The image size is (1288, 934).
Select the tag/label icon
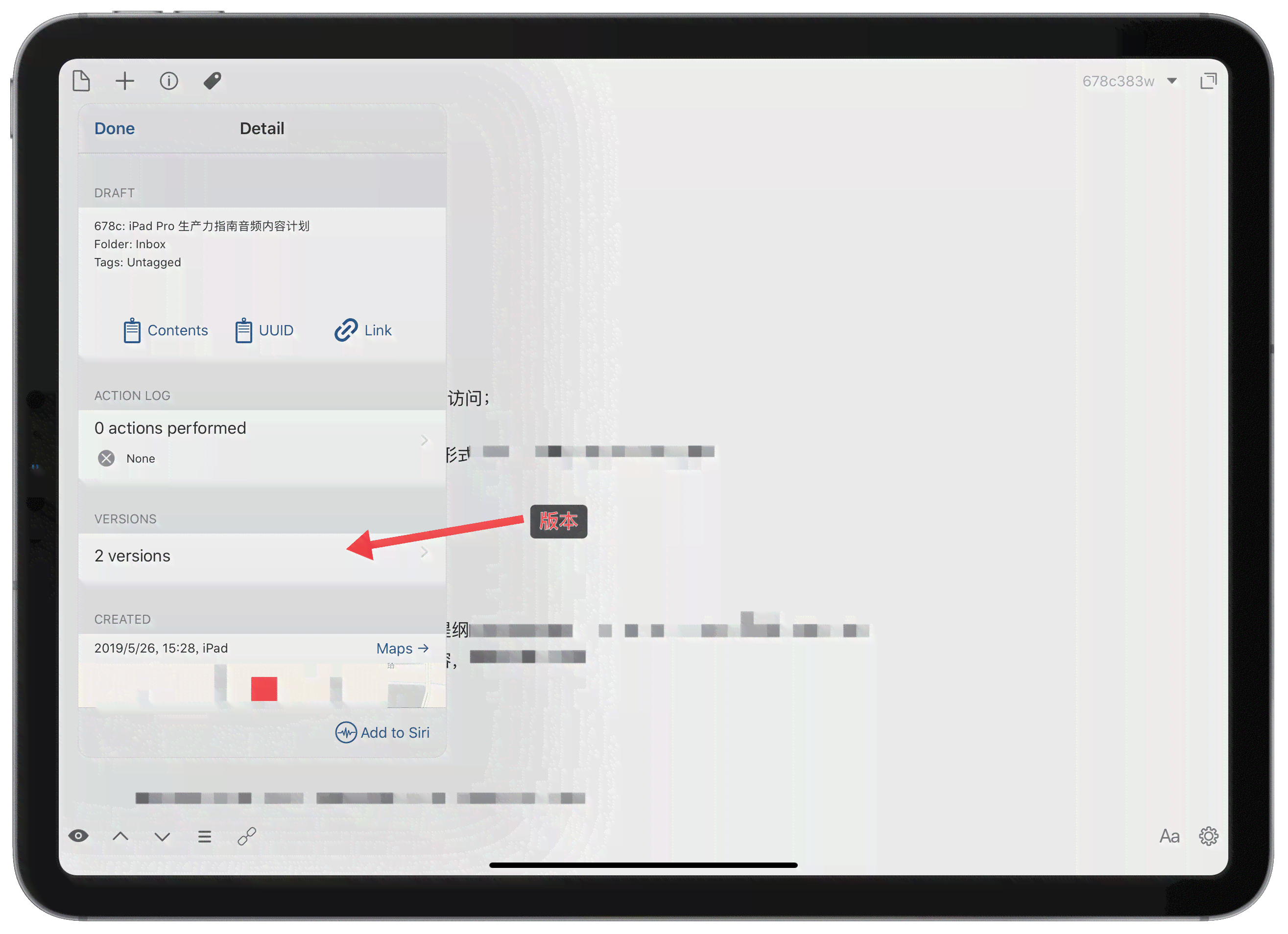point(215,81)
